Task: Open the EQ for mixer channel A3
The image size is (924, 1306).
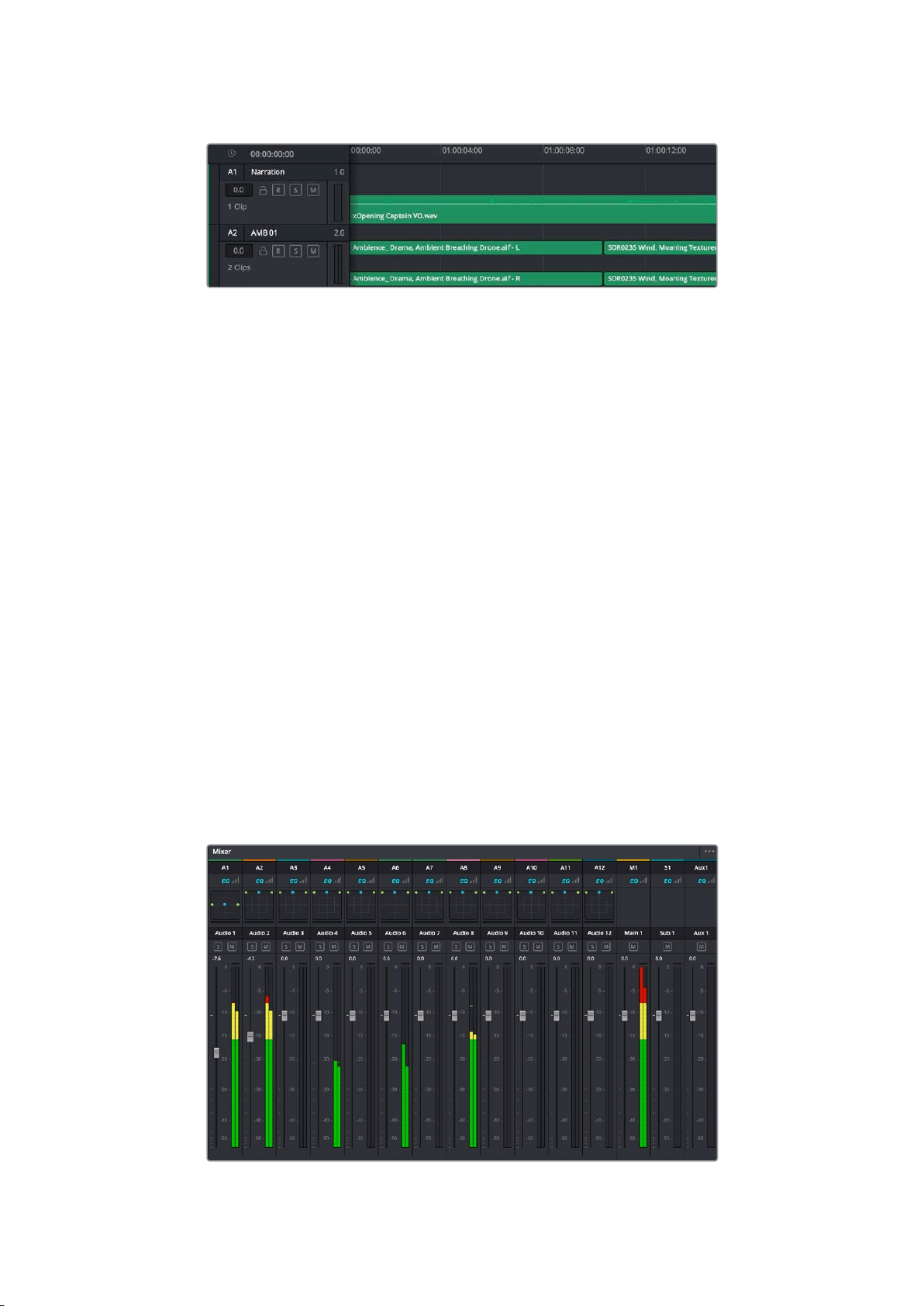Action: click(294, 880)
